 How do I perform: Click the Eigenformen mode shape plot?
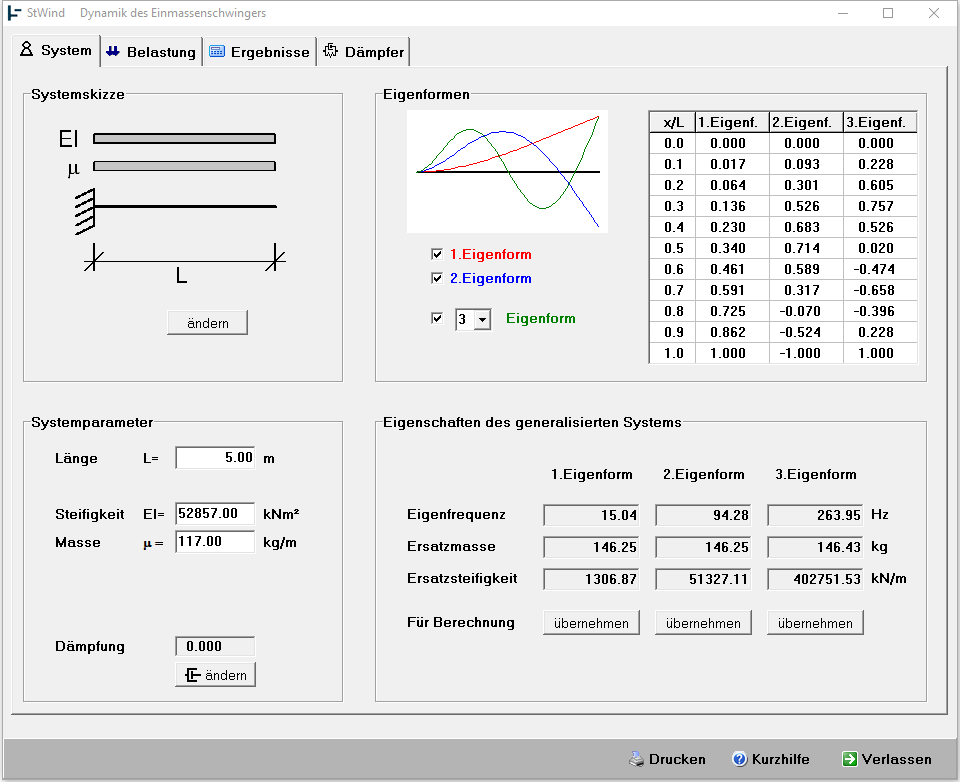508,171
